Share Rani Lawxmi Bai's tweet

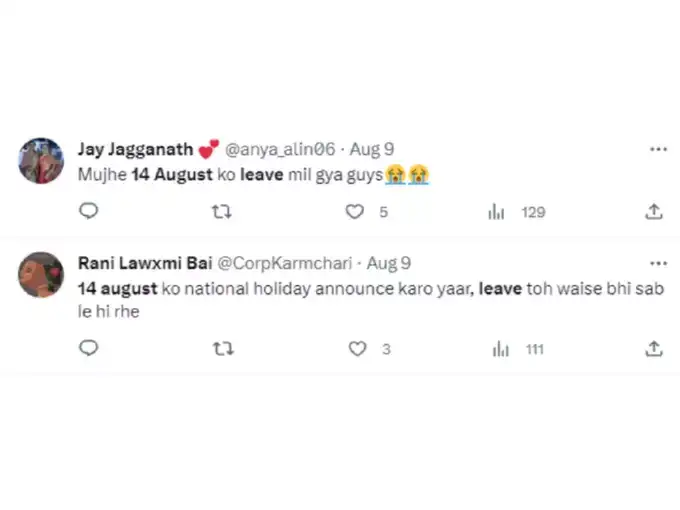click(x=654, y=348)
